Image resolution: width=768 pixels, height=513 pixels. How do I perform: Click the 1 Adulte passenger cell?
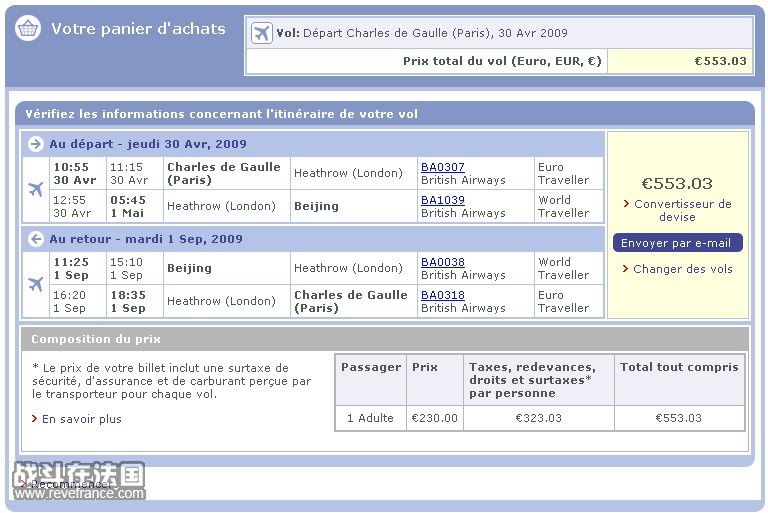pyautogui.click(x=370, y=418)
